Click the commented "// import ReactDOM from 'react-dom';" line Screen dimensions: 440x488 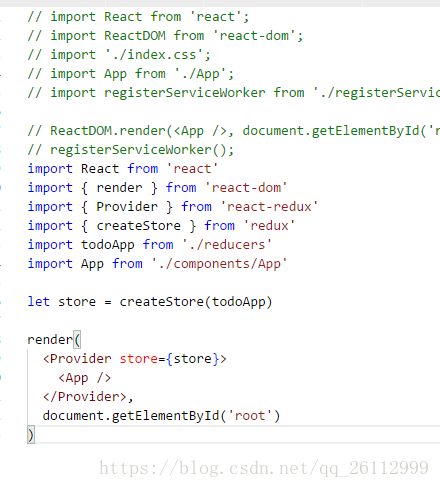(x=165, y=36)
